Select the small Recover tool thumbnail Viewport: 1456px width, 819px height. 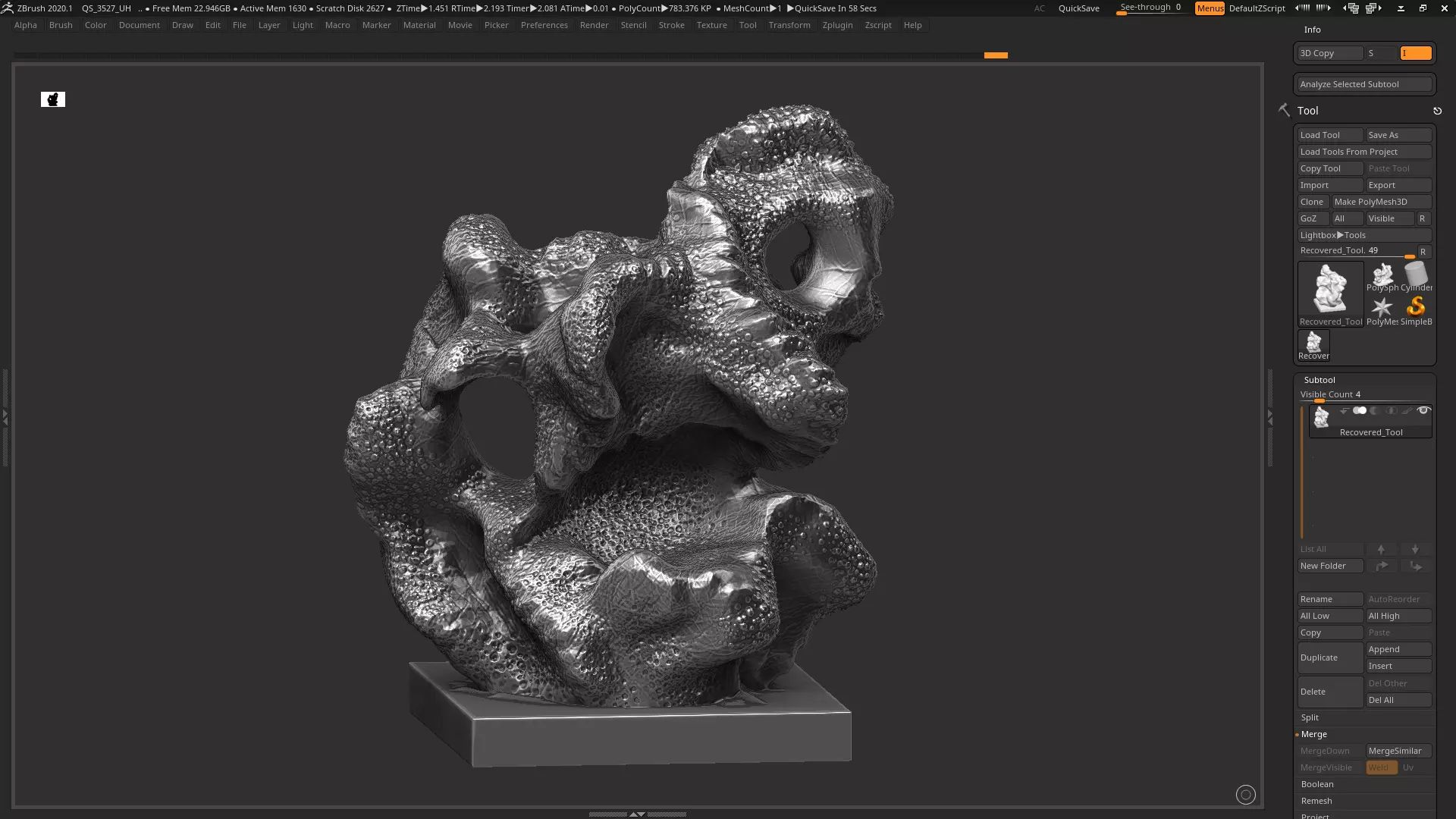tap(1313, 345)
